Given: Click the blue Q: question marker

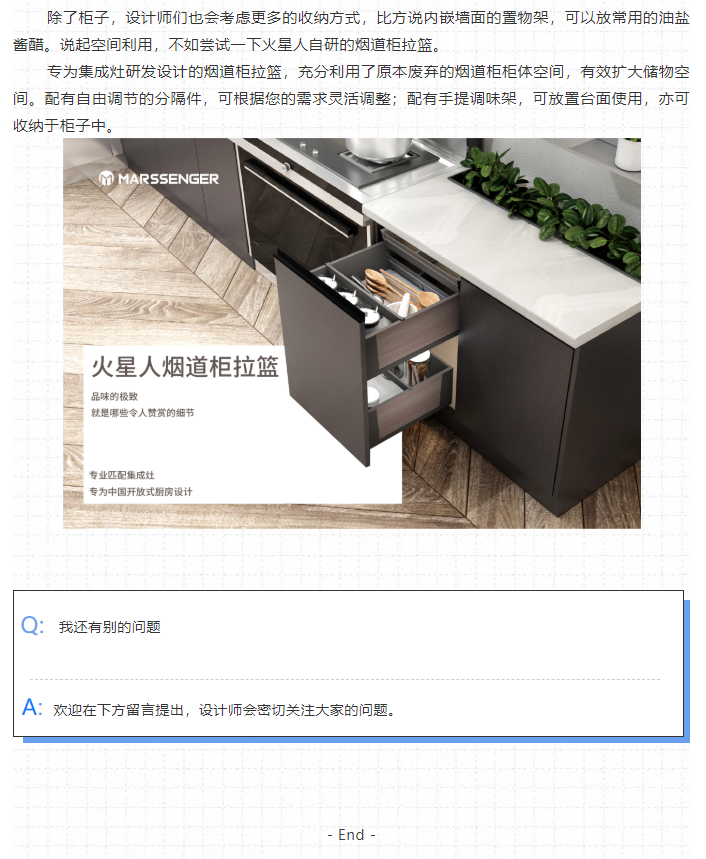Looking at the screenshot, I should tap(32, 625).
